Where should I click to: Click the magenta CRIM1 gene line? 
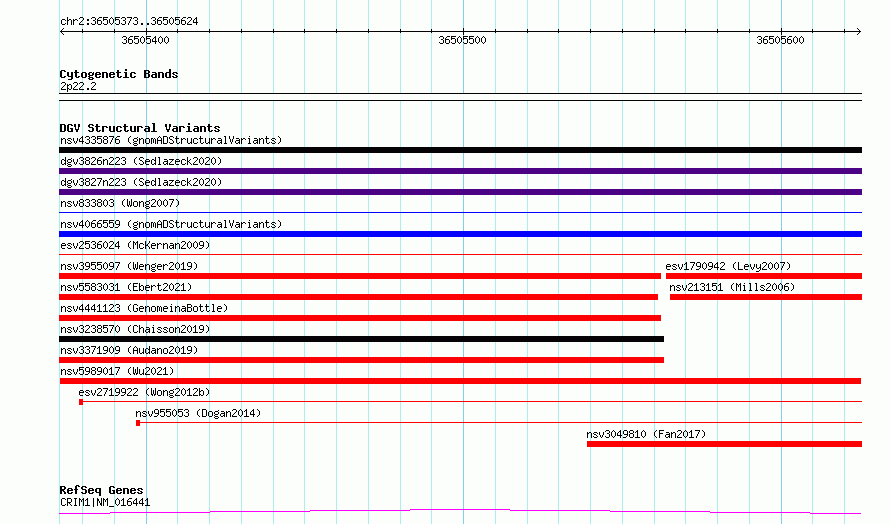tap(460, 512)
